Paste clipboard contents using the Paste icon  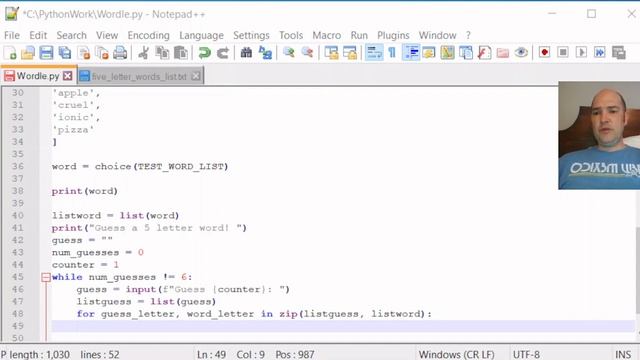click(181, 53)
